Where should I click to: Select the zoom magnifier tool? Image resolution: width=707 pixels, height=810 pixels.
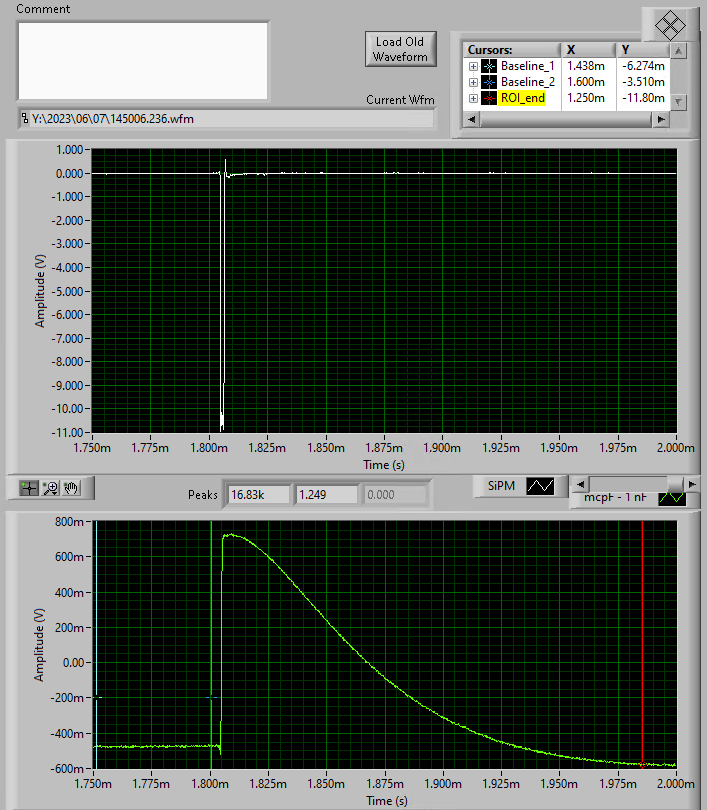pos(50,488)
